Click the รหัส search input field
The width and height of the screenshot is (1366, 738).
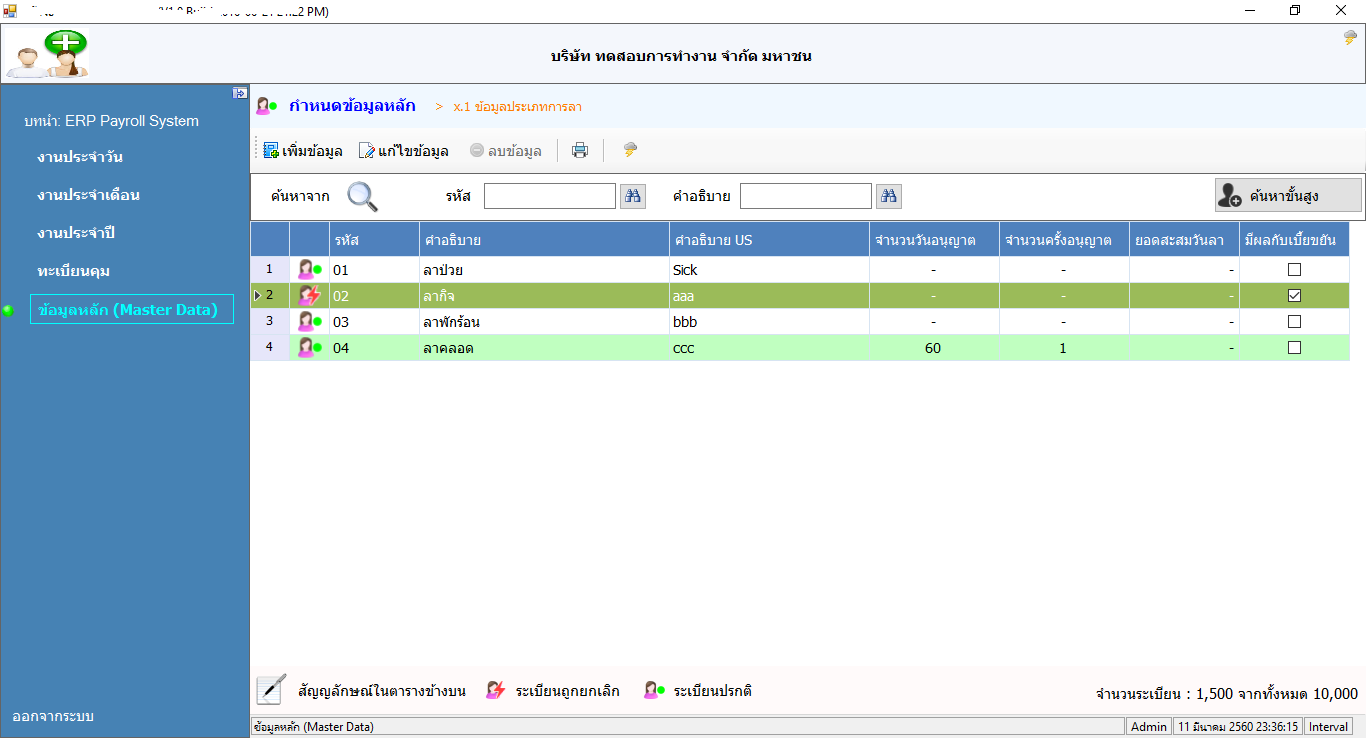click(x=549, y=196)
